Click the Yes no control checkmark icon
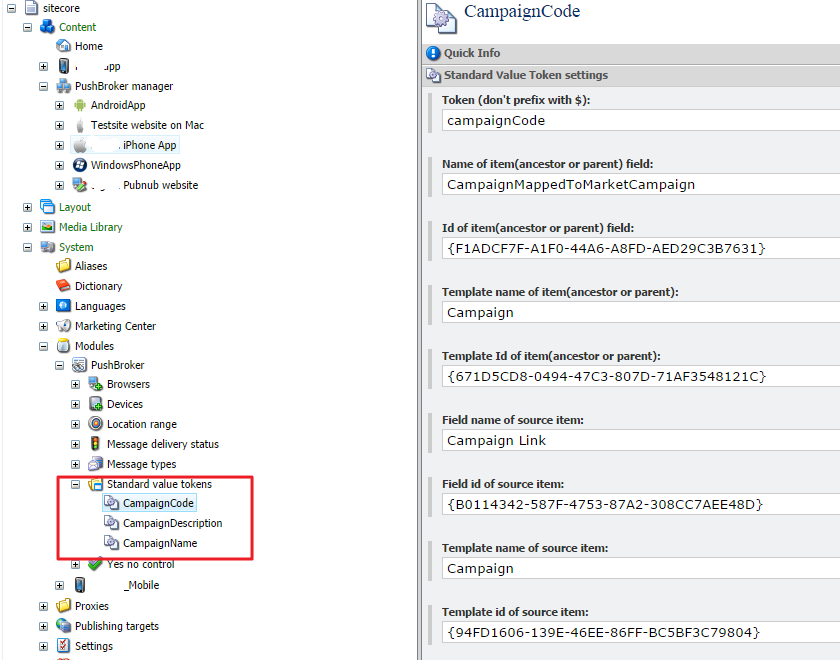 [96, 564]
